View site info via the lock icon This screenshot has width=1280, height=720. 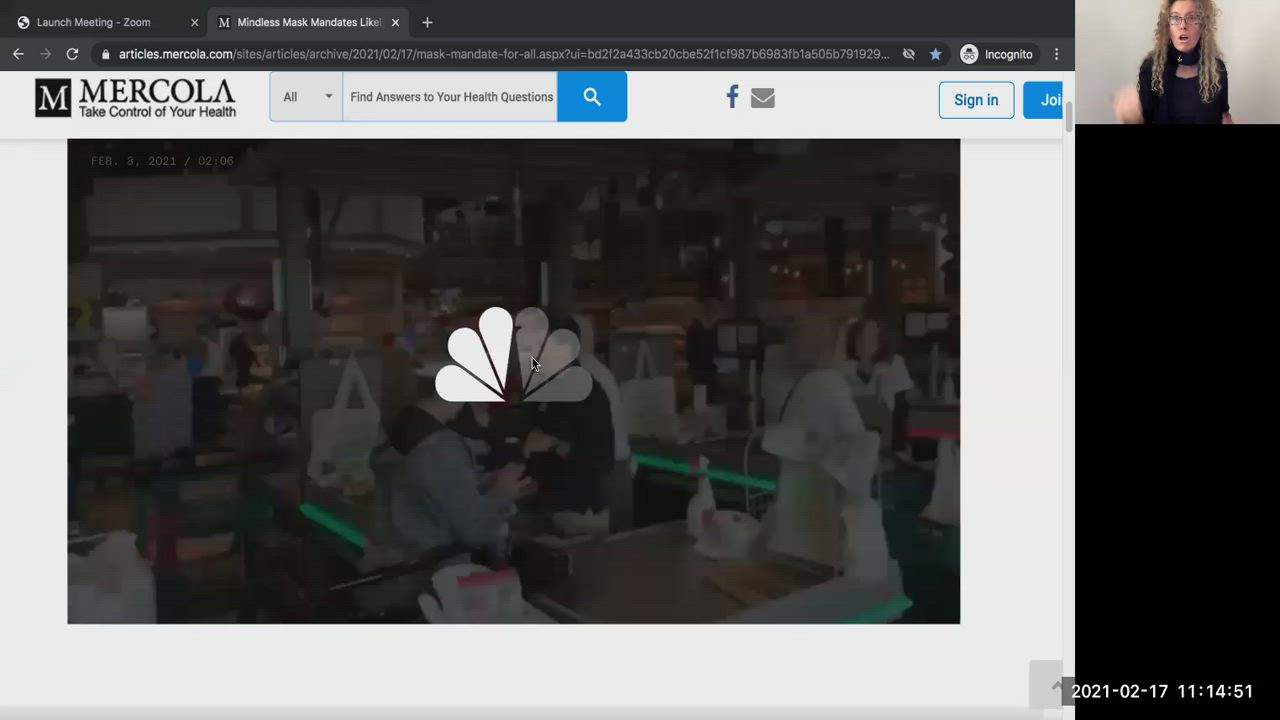pyautogui.click(x=106, y=54)
